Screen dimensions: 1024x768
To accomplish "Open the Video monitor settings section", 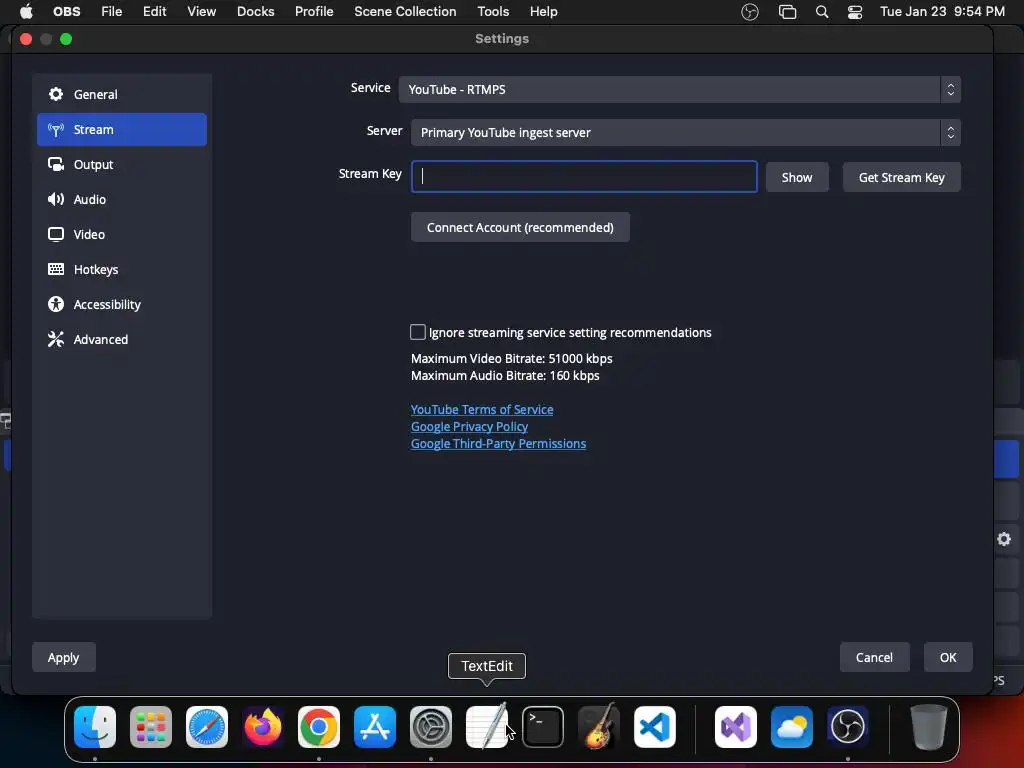I will coord(121,234).
